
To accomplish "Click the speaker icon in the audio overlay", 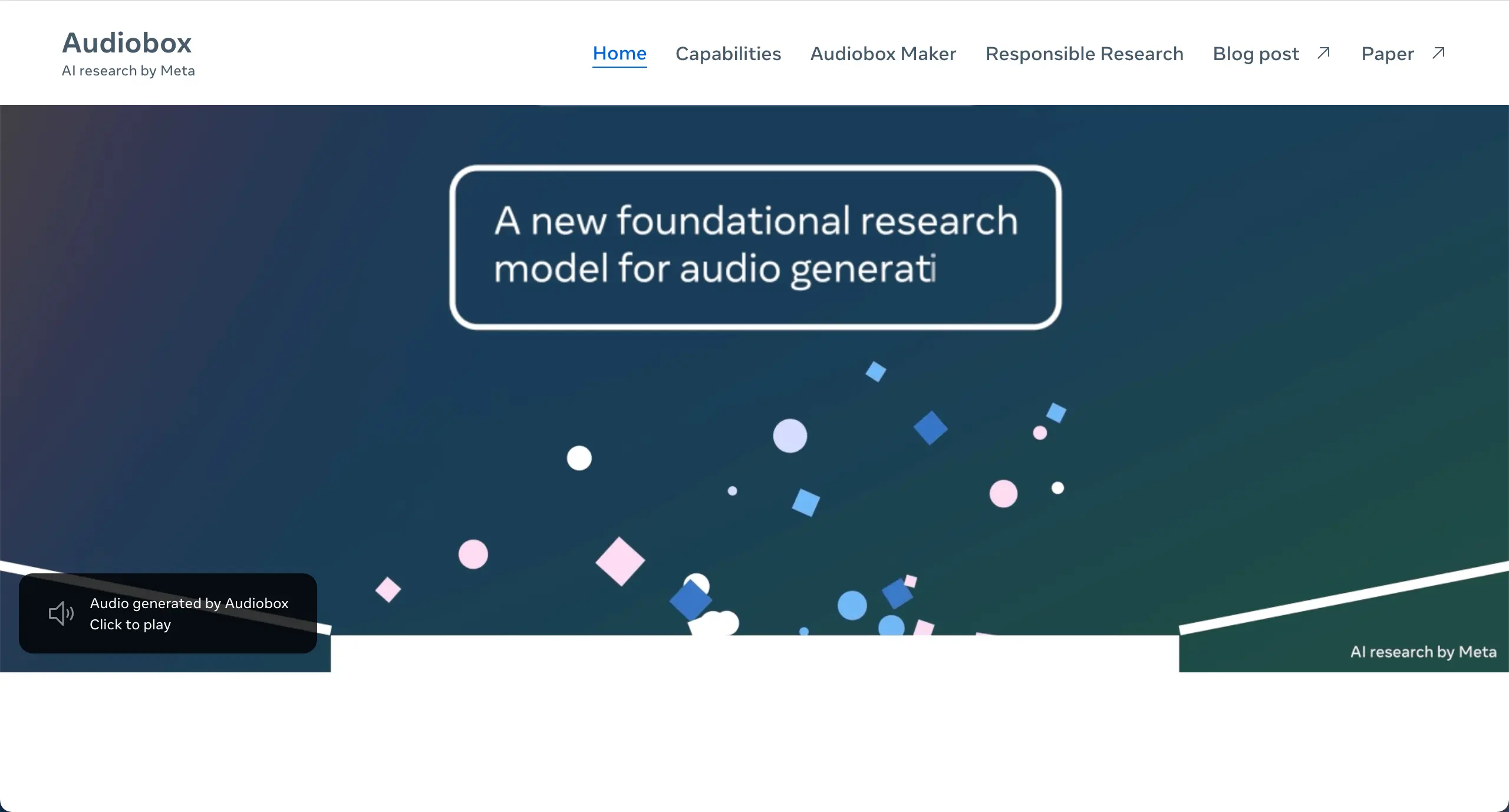I will tap(61, 613).
